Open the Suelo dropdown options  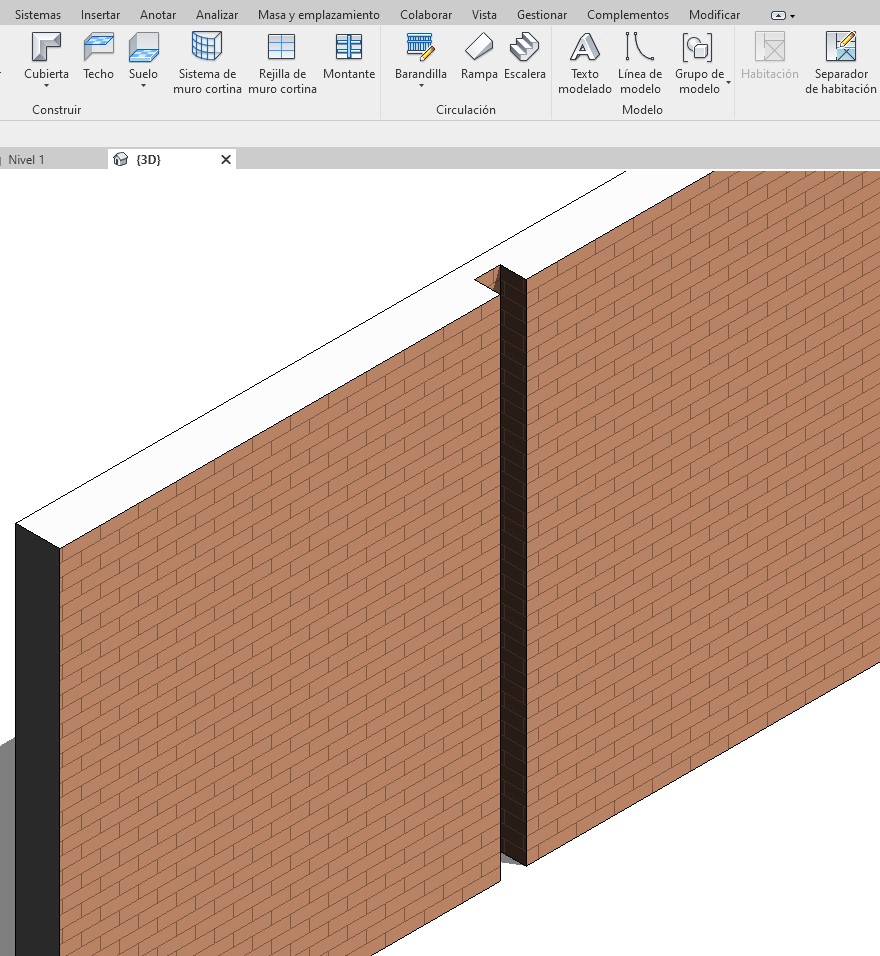[143, 87]
